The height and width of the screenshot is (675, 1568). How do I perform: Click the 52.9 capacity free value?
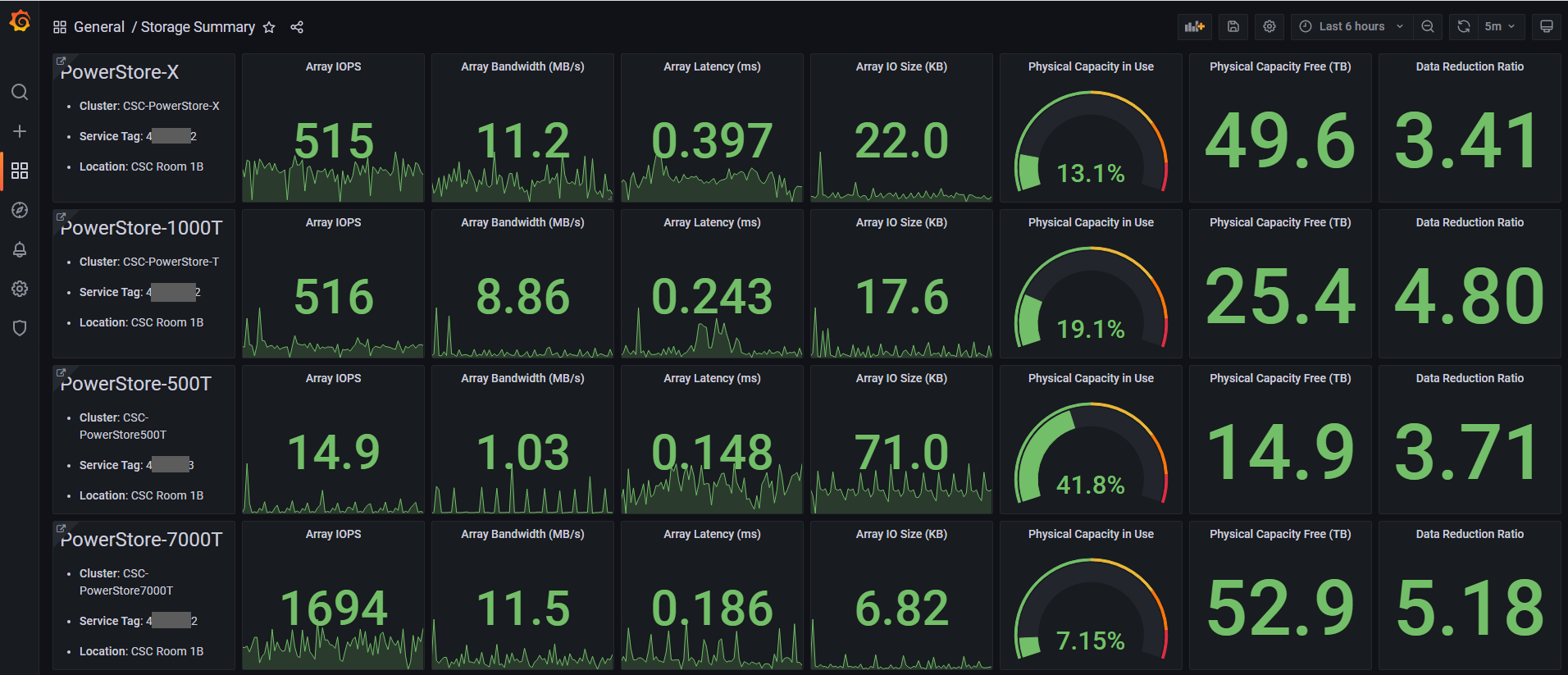click(x=1280, y=609)
